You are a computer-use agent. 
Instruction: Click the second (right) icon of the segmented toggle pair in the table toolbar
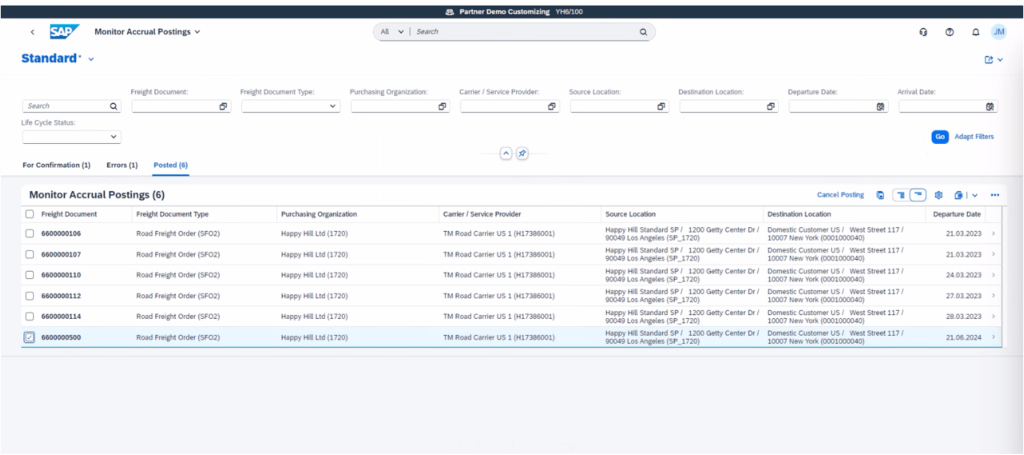pyautogui.click(x=918, y=195)
